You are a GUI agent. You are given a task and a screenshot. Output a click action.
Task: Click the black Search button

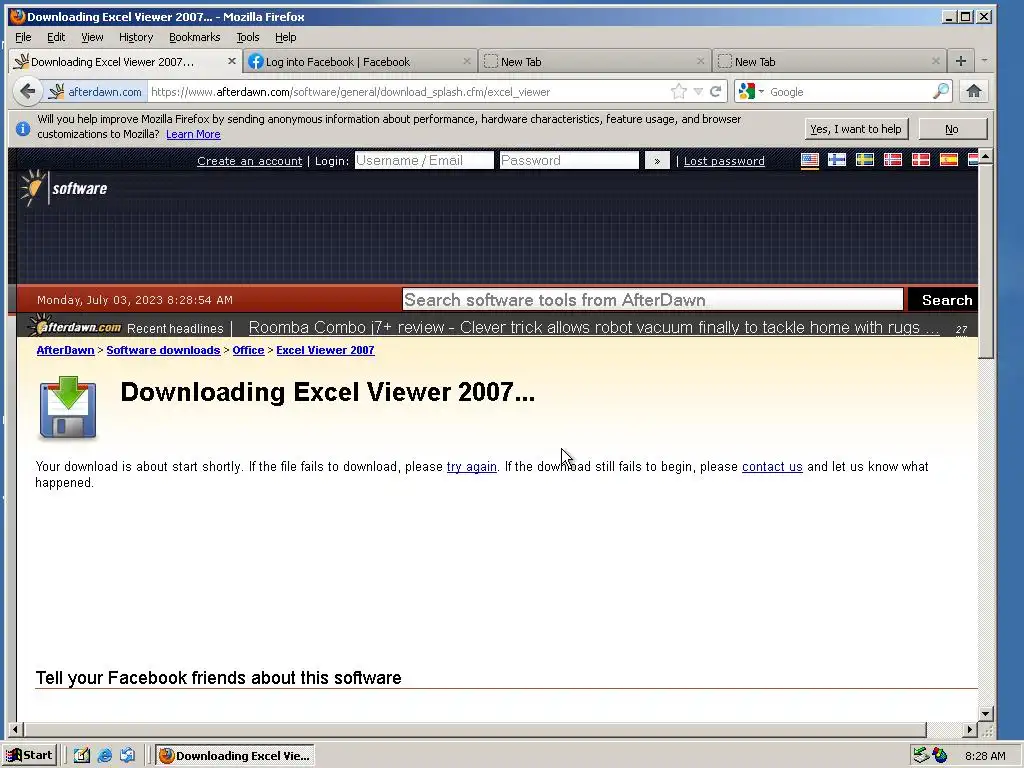[x=945, y=300]
